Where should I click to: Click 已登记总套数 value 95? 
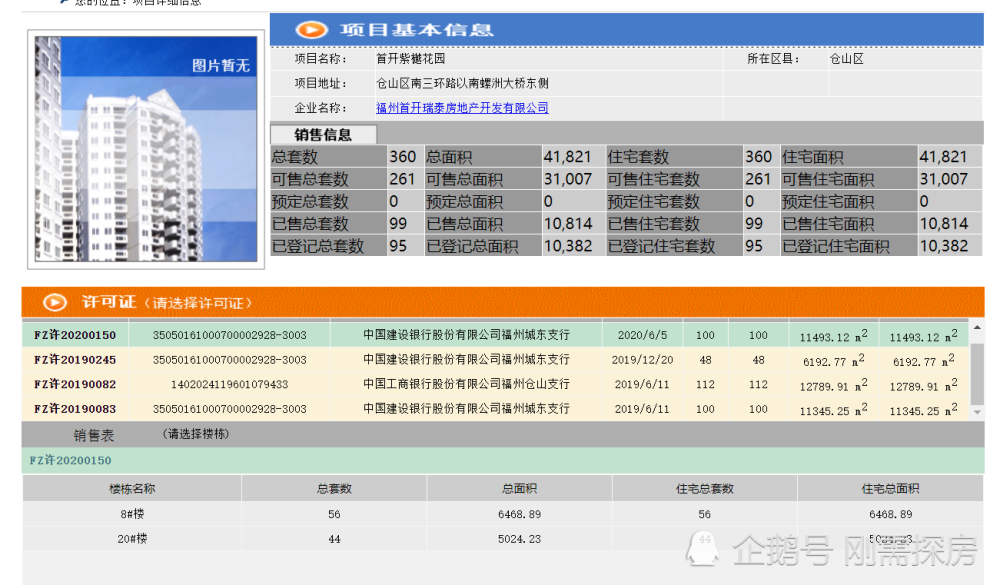[398, 246]
